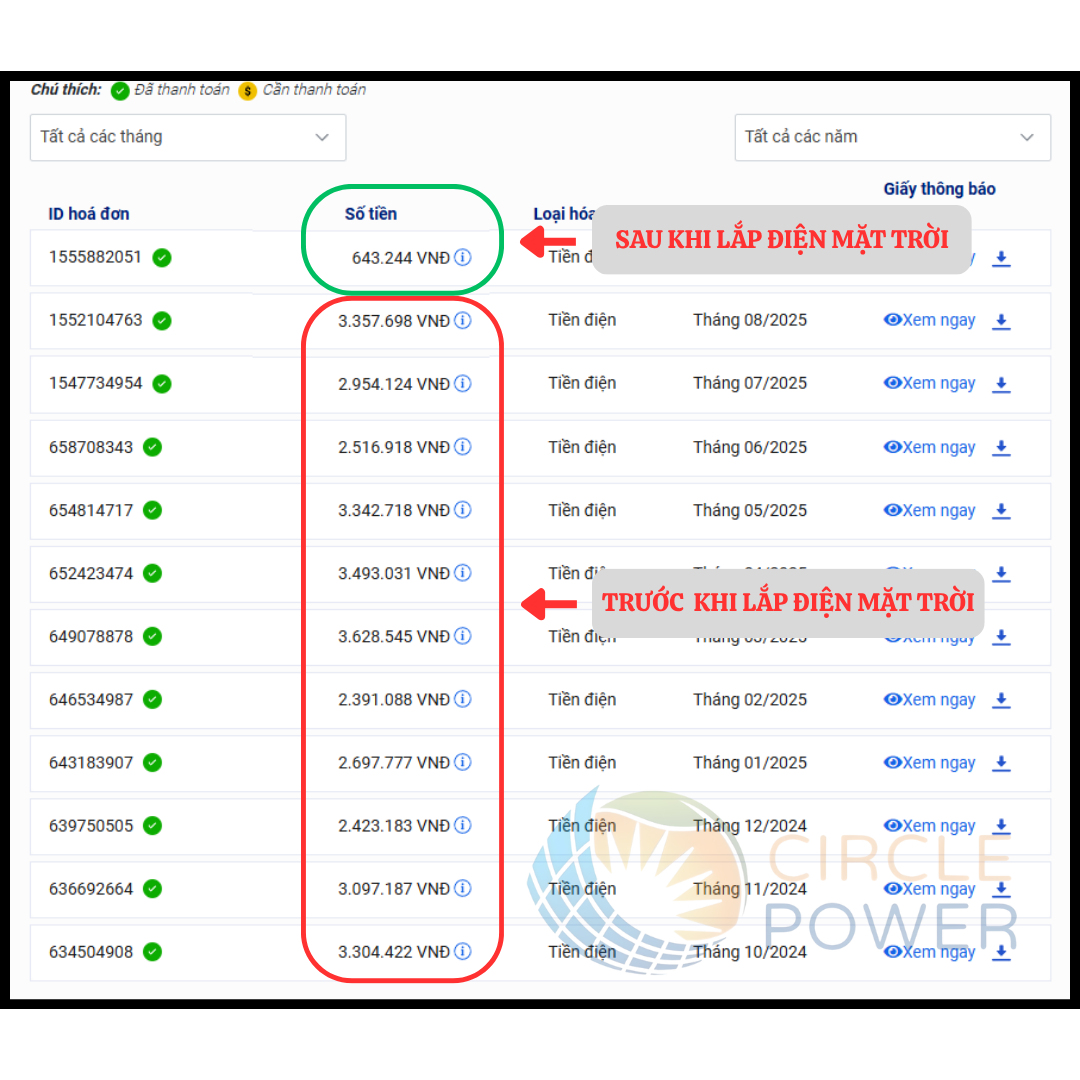Click info icon next to 3.628.545 VNĐ
The image size is (1080, 1080).
(x=462, y=636)
